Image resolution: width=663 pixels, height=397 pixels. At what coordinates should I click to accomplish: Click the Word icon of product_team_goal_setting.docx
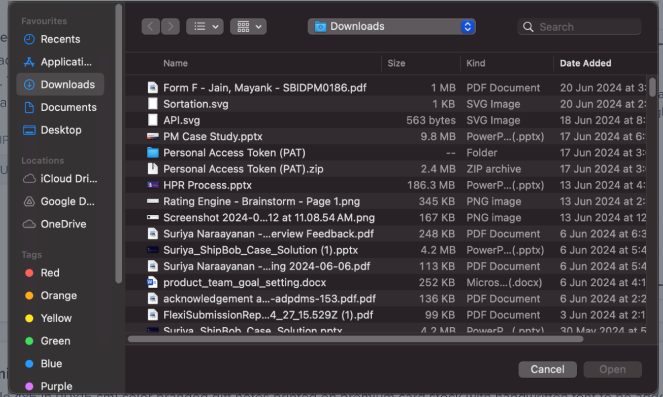152,282
